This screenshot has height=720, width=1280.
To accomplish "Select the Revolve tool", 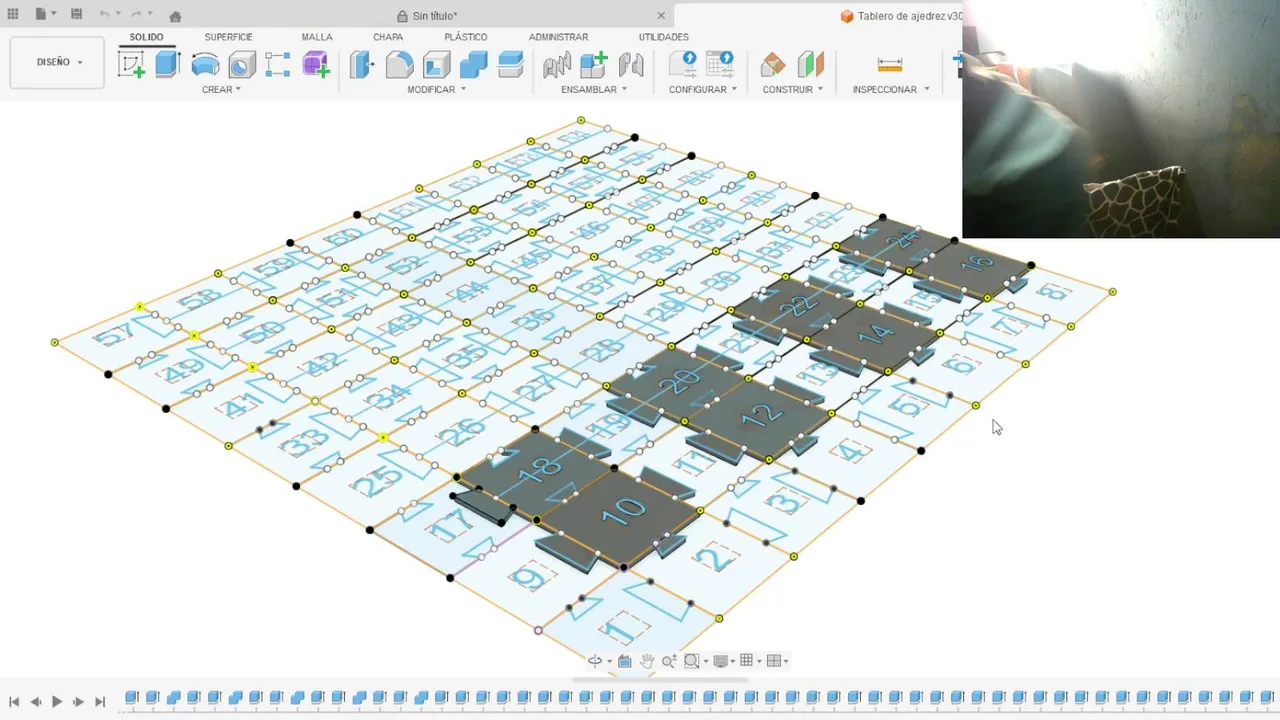I will click(205, 65).
